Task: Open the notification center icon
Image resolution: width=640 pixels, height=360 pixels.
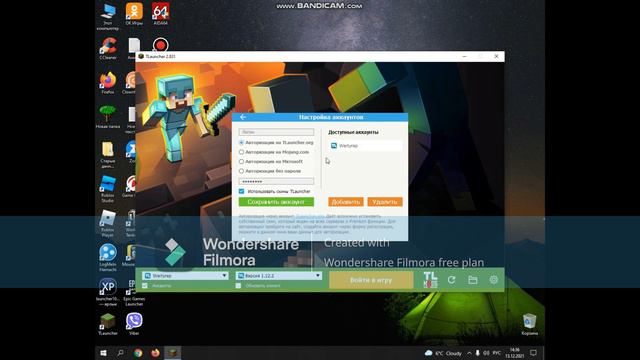Action: pyautogui.click(x=533, y=353)
